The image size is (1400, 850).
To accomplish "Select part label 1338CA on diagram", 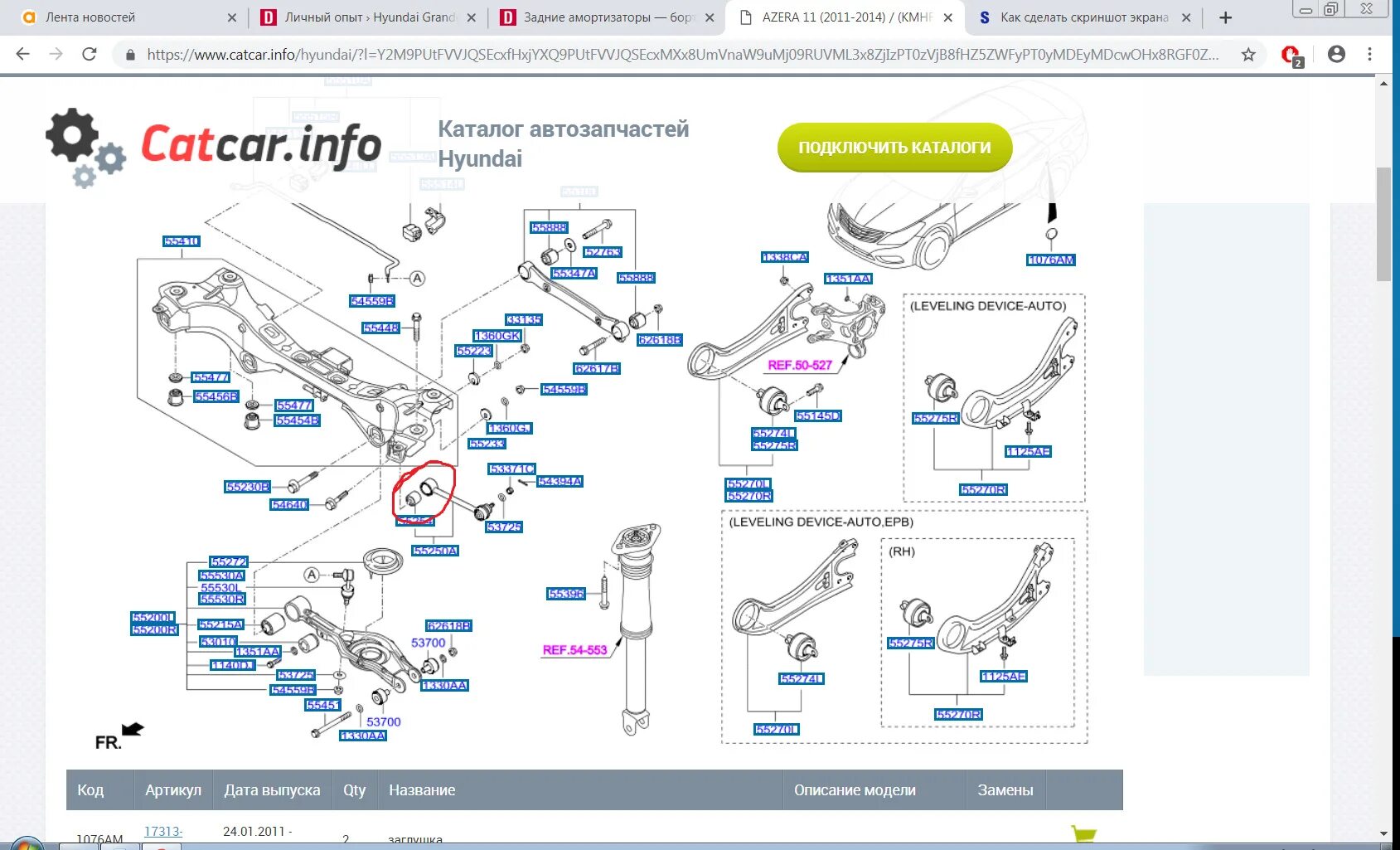I will pos(785,257).
